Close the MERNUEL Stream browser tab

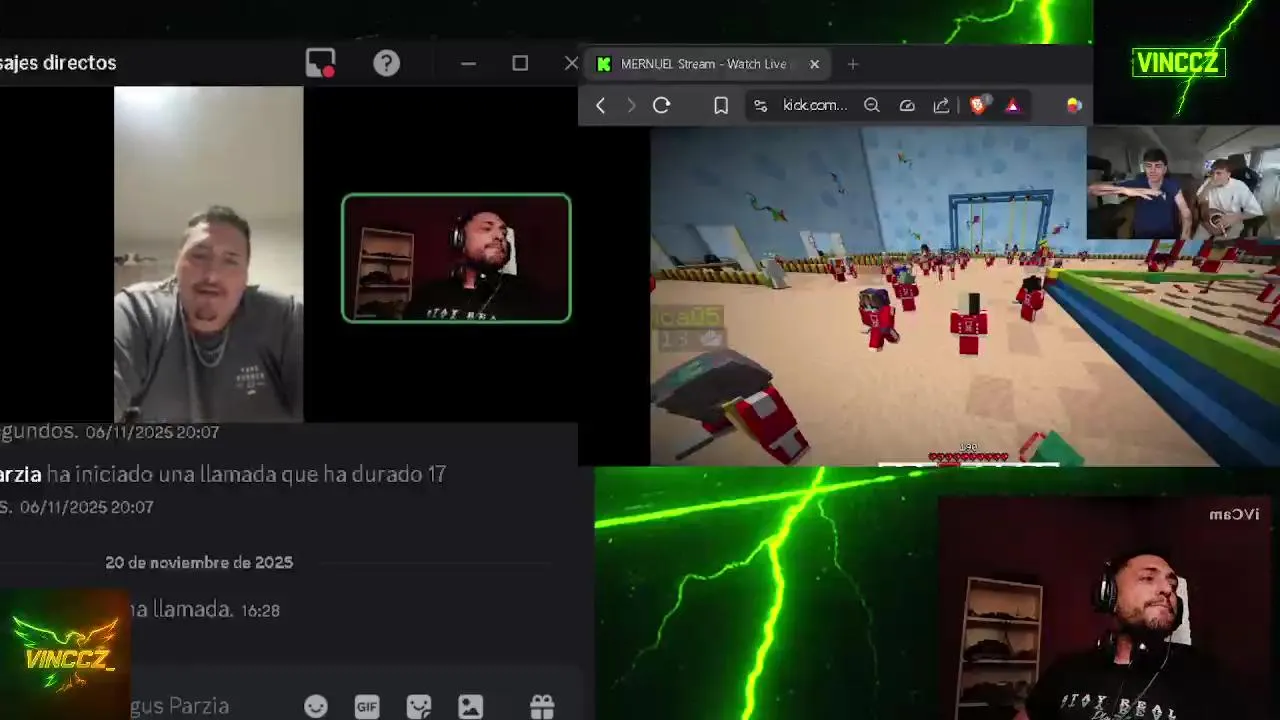pos(814,64)
